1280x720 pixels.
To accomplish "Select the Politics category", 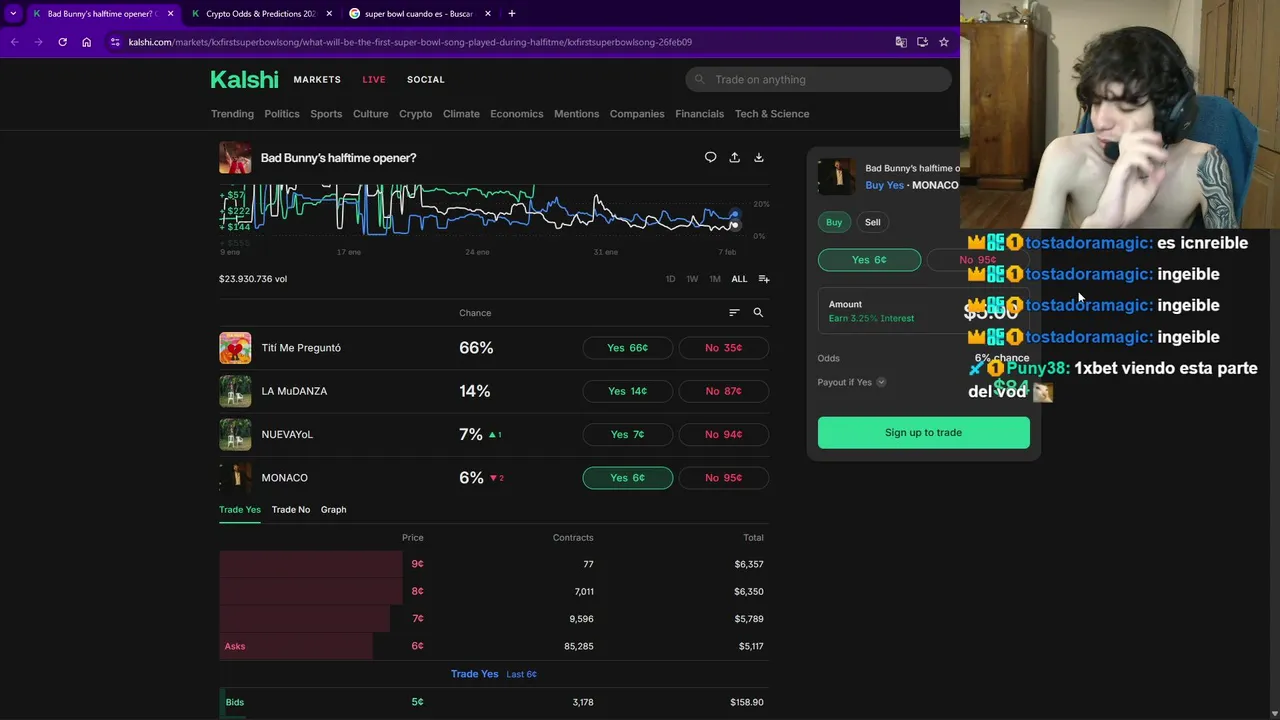I will (282, 114).
